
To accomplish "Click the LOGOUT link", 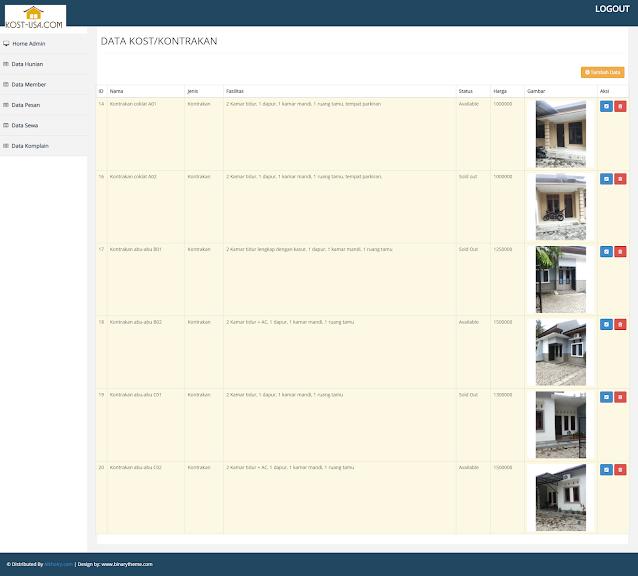I will click(x=612, y=9).
